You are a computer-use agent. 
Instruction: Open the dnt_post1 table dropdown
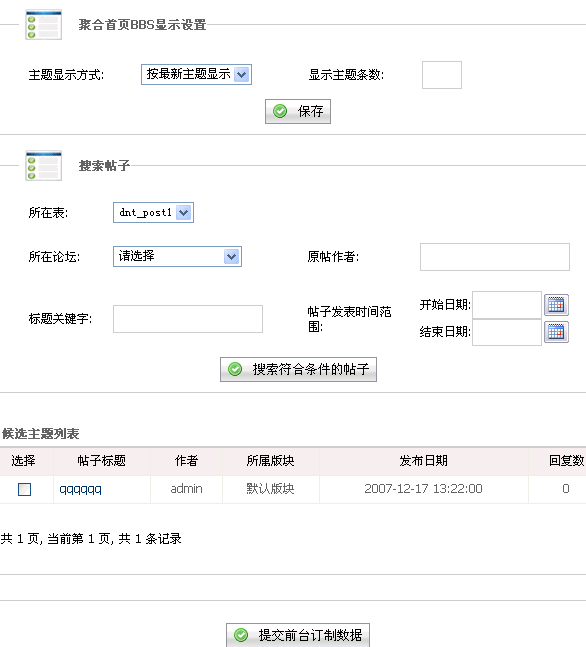[154, 213]
